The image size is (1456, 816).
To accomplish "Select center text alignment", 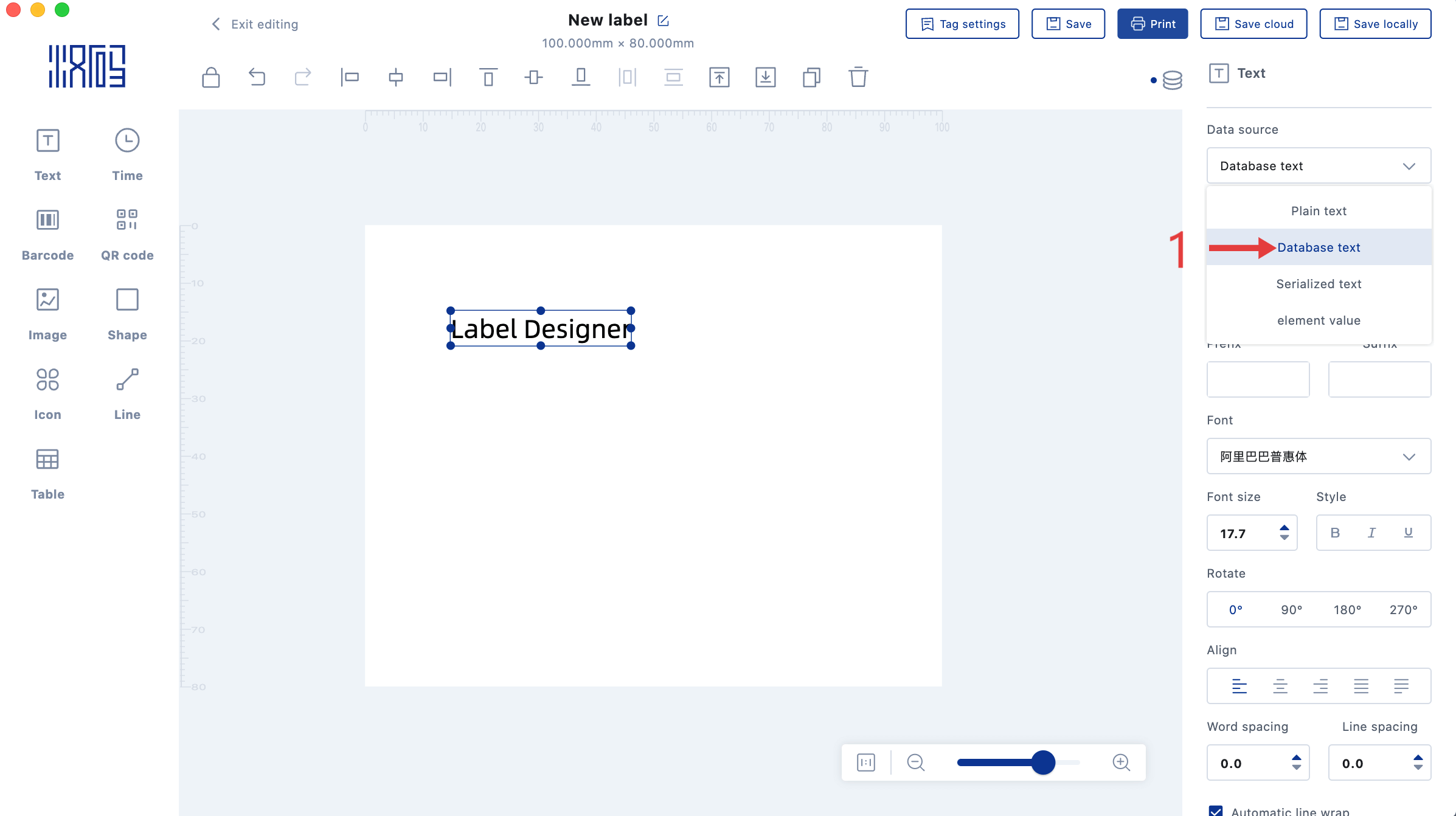I will tap(1280, 686).
